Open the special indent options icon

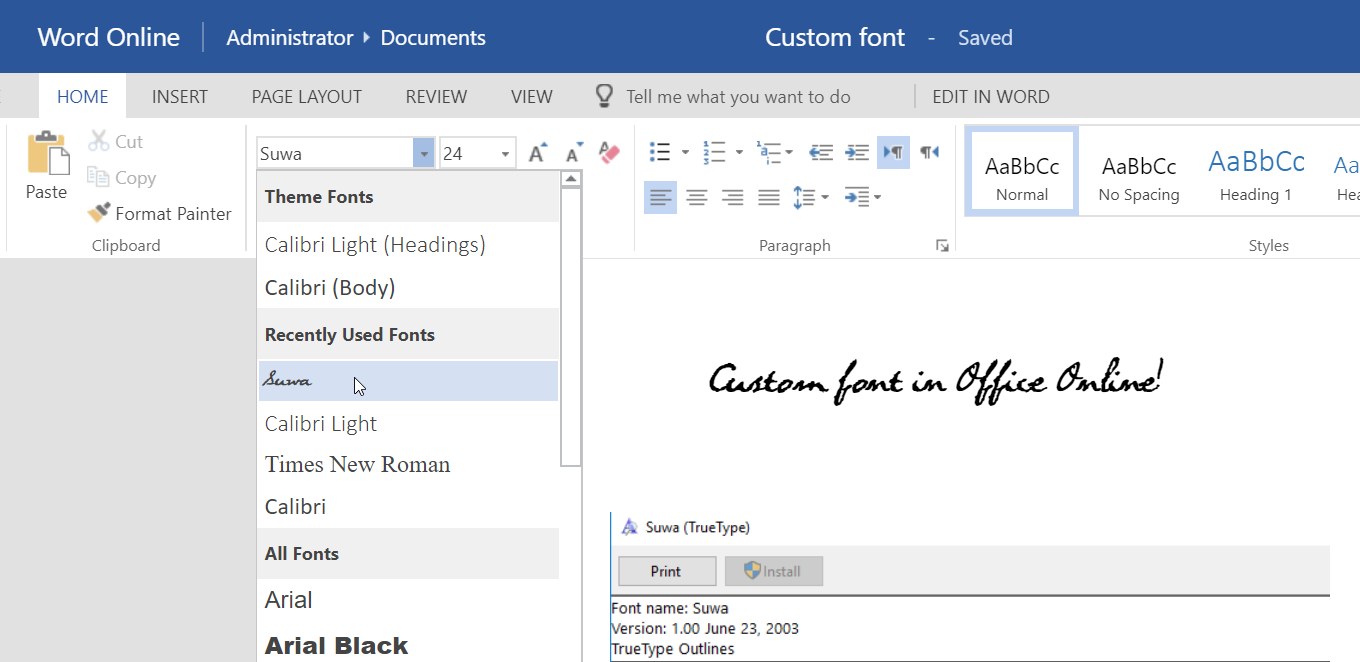point(856,197)
